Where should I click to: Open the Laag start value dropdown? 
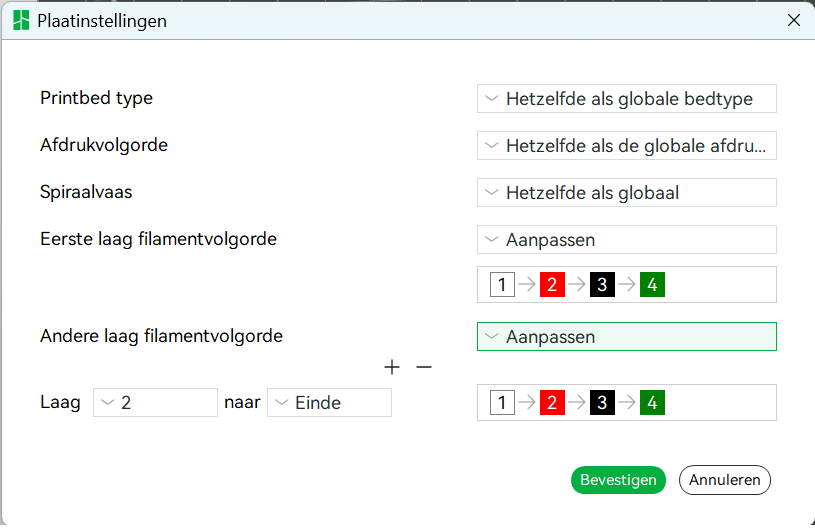pyautogui.click(x=155, y=403)
